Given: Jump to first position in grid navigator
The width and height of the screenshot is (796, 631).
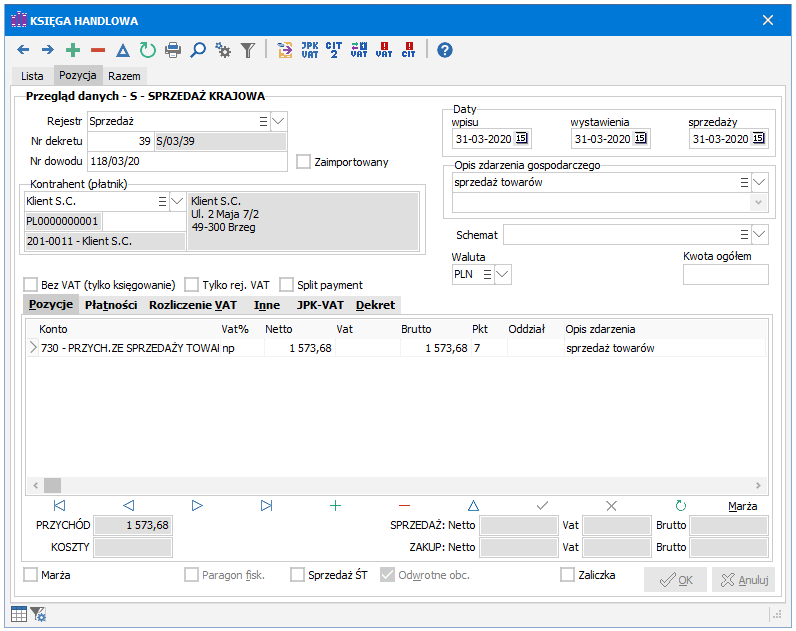Looking at the screenshot, I should [x=59, y=506].
